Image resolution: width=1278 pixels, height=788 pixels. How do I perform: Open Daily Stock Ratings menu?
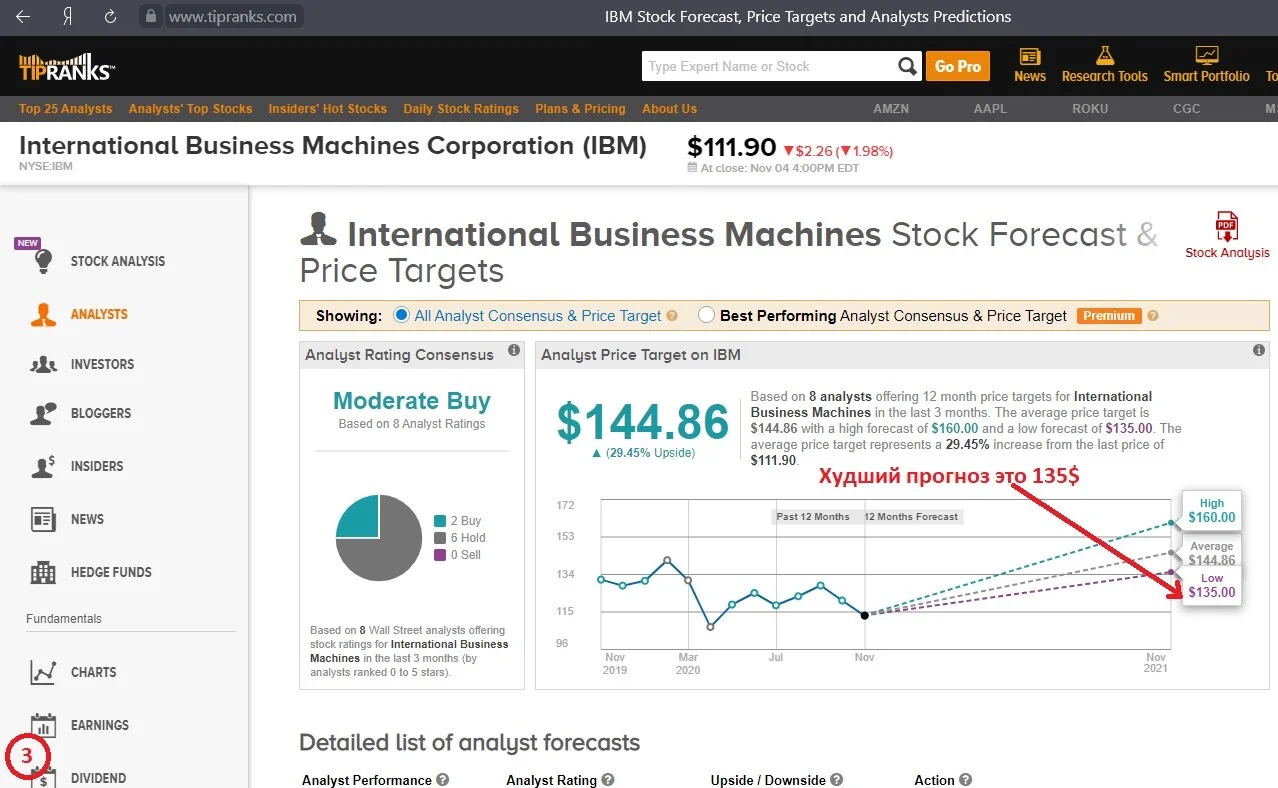(x=461, y=109)
